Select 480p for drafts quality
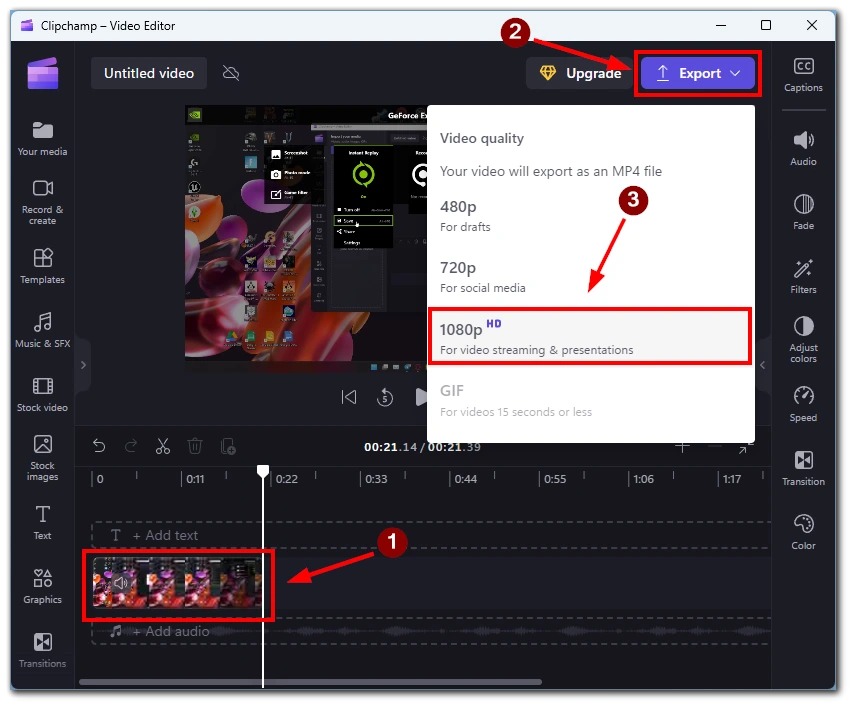854x708 pixels. (591, 216)
